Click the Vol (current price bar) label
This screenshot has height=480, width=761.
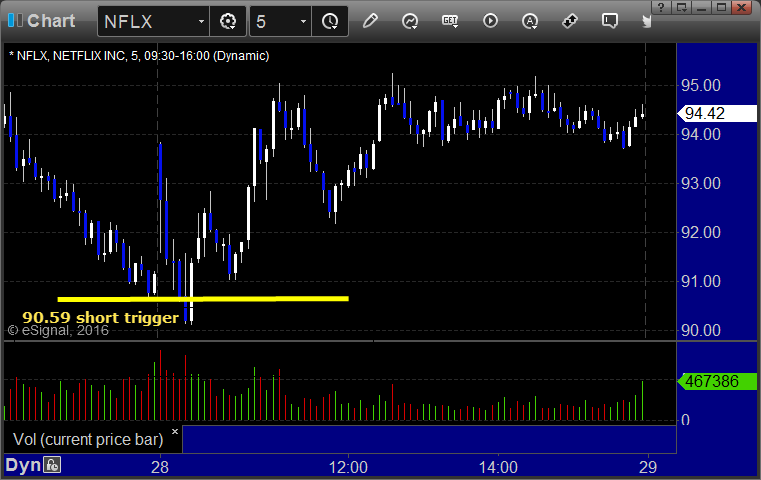click(x=88, y=439)
